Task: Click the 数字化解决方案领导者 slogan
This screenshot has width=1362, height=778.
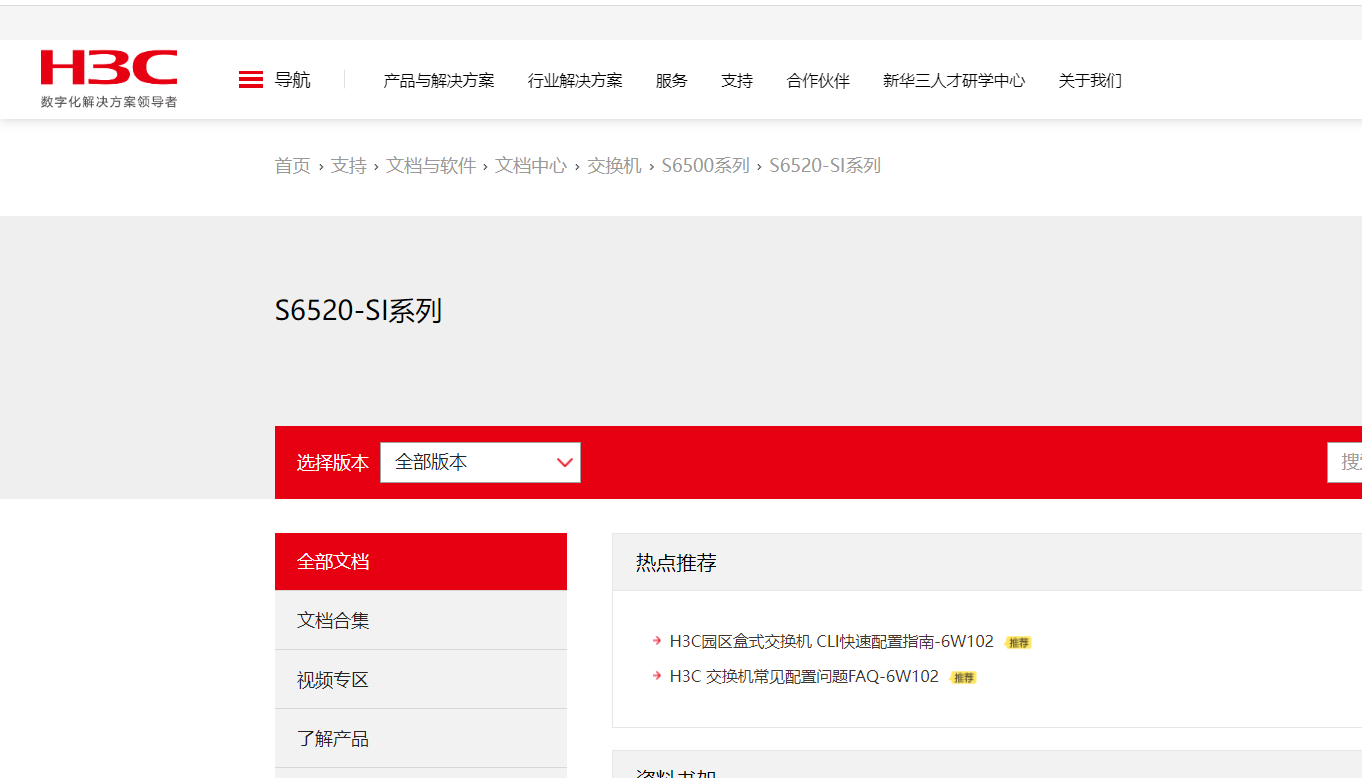Action: (109, 102)
